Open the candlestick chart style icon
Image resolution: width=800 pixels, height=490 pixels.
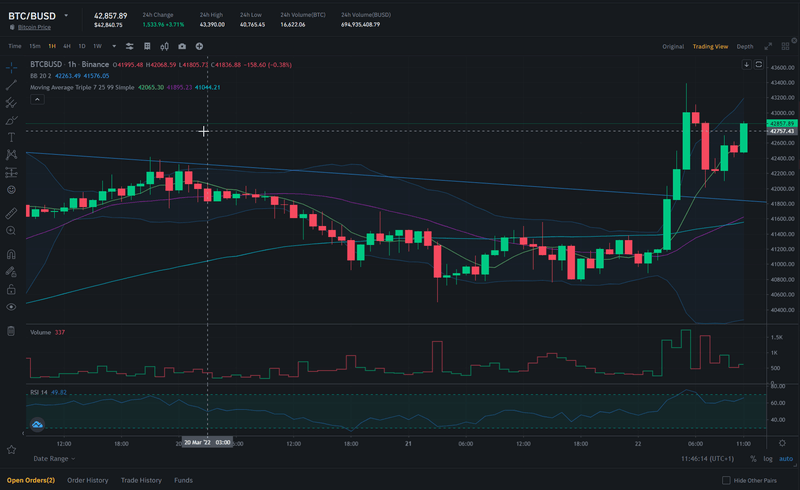[x=164, y=46]
